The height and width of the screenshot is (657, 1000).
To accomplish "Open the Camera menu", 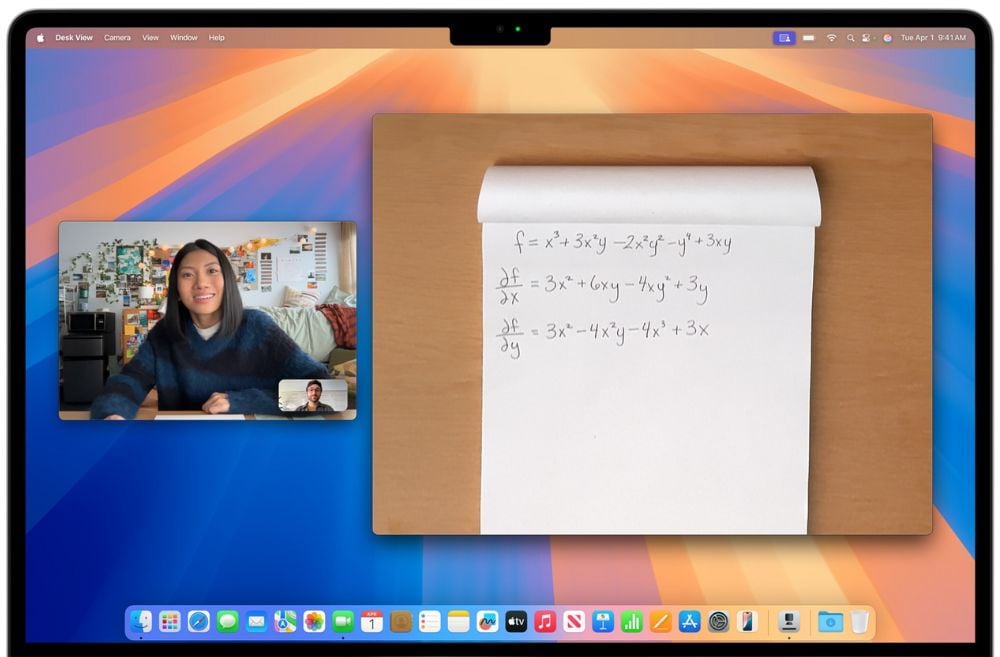I will tap(117, 38).
